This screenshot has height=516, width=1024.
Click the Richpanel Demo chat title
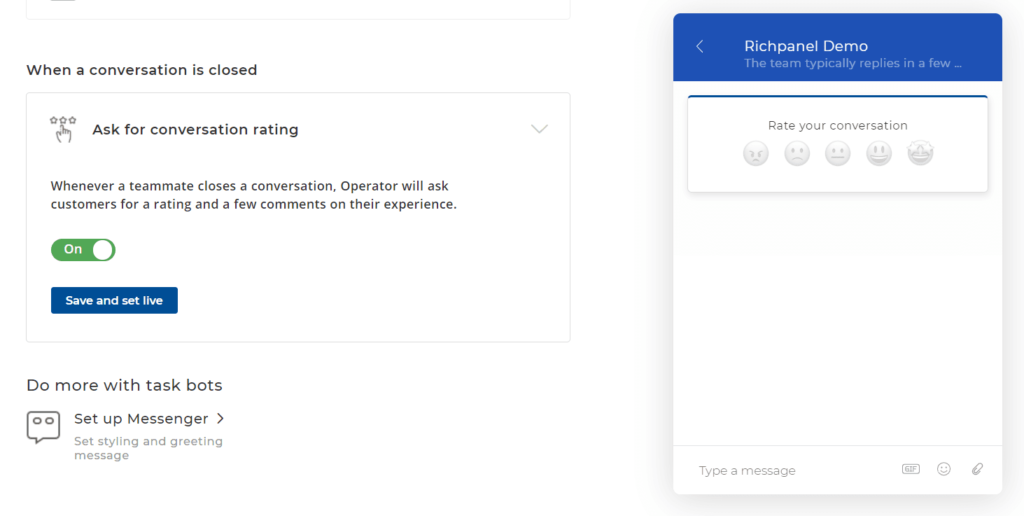pos(806,46)
